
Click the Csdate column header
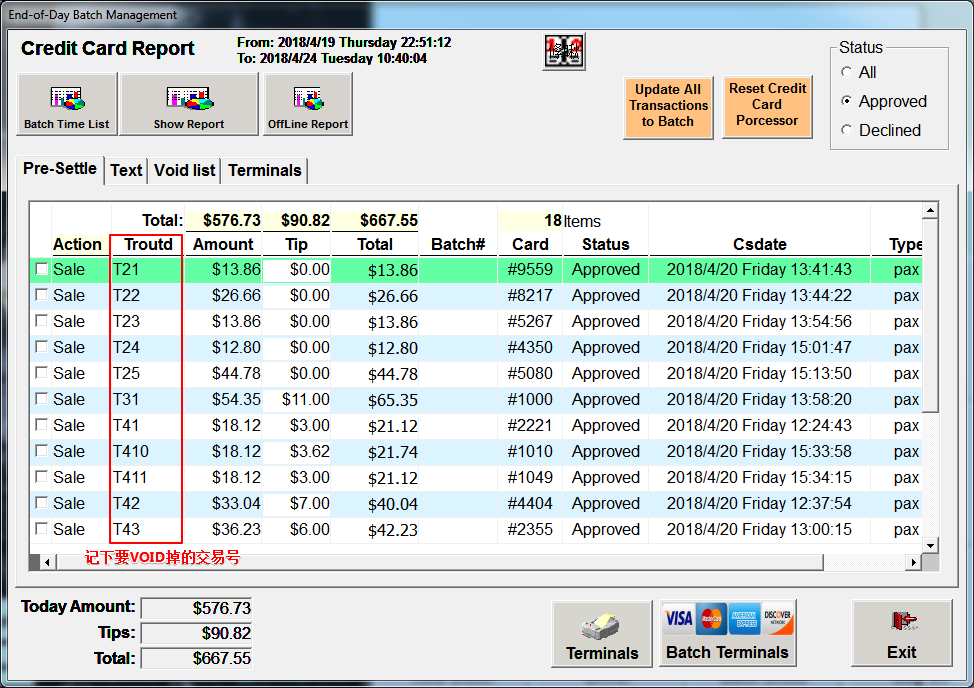point(760,244)
